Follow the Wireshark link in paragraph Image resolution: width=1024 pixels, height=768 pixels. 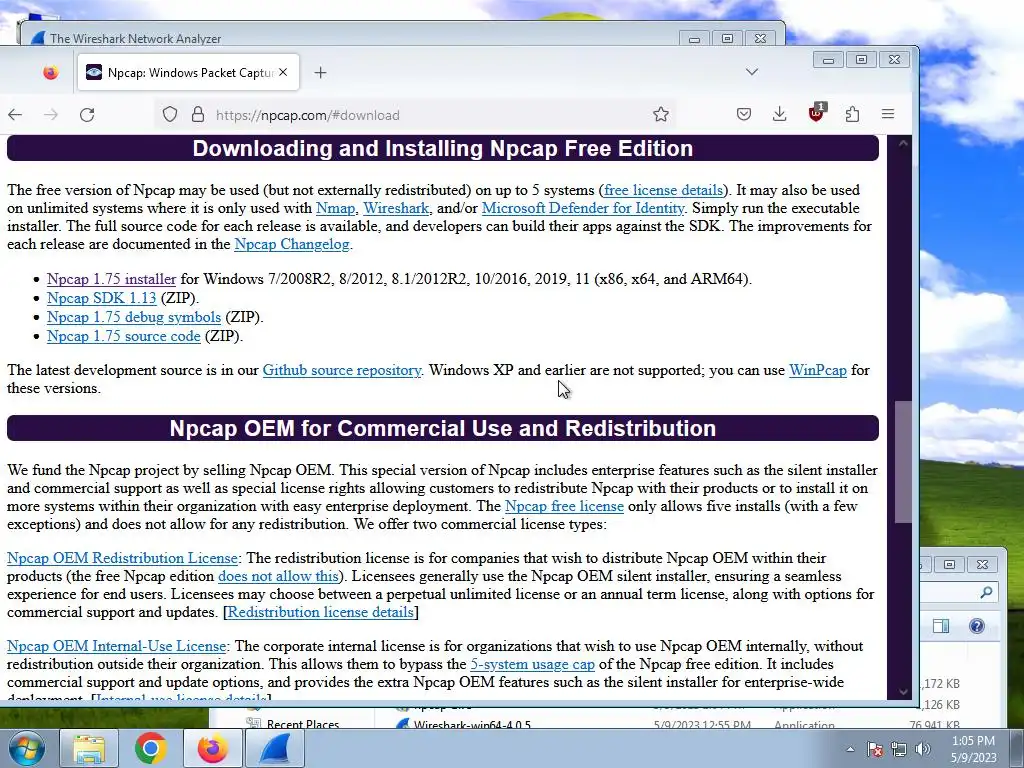click(x=396, y=208)
